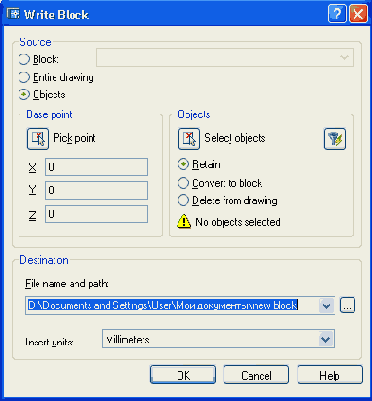Click the question mark help button in title bar
Screen dimensions: 372x401
coord(337,14)
